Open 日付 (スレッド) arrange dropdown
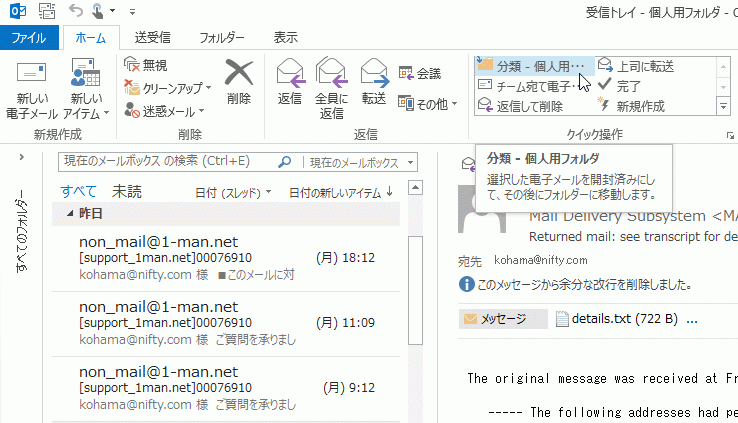The height and width of the screenshot is (423, 738). click(233, 192)
